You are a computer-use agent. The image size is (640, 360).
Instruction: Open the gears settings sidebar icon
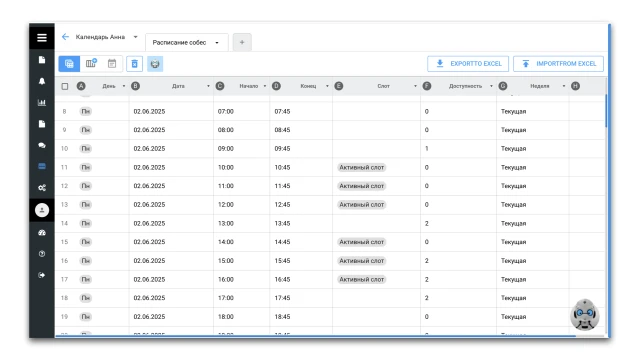[x=42, y=188]
